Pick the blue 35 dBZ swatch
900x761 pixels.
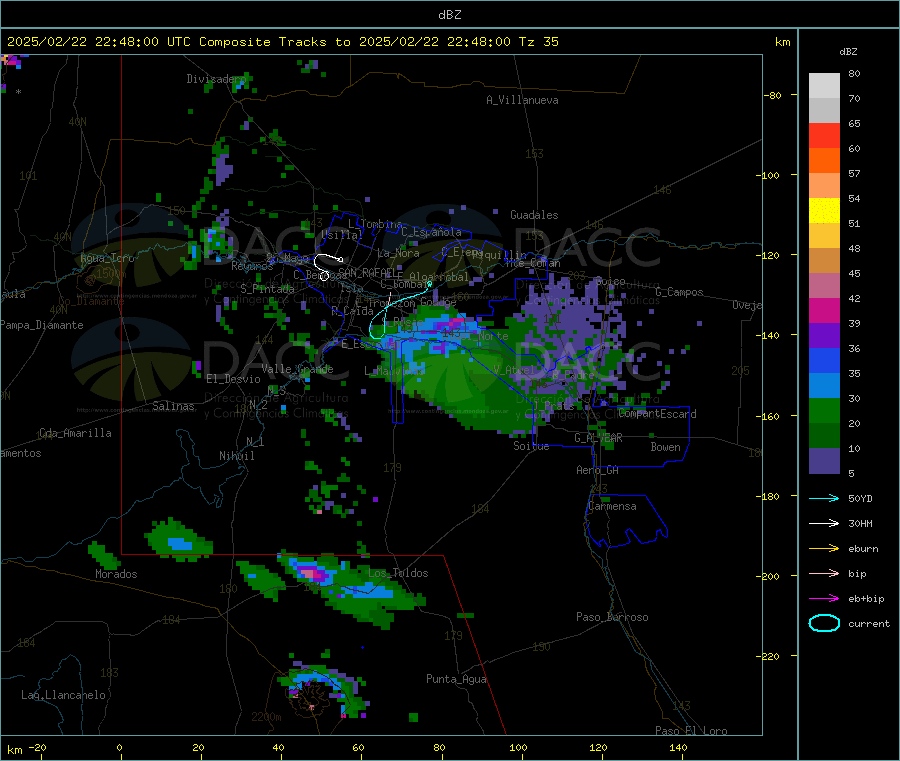824,360
